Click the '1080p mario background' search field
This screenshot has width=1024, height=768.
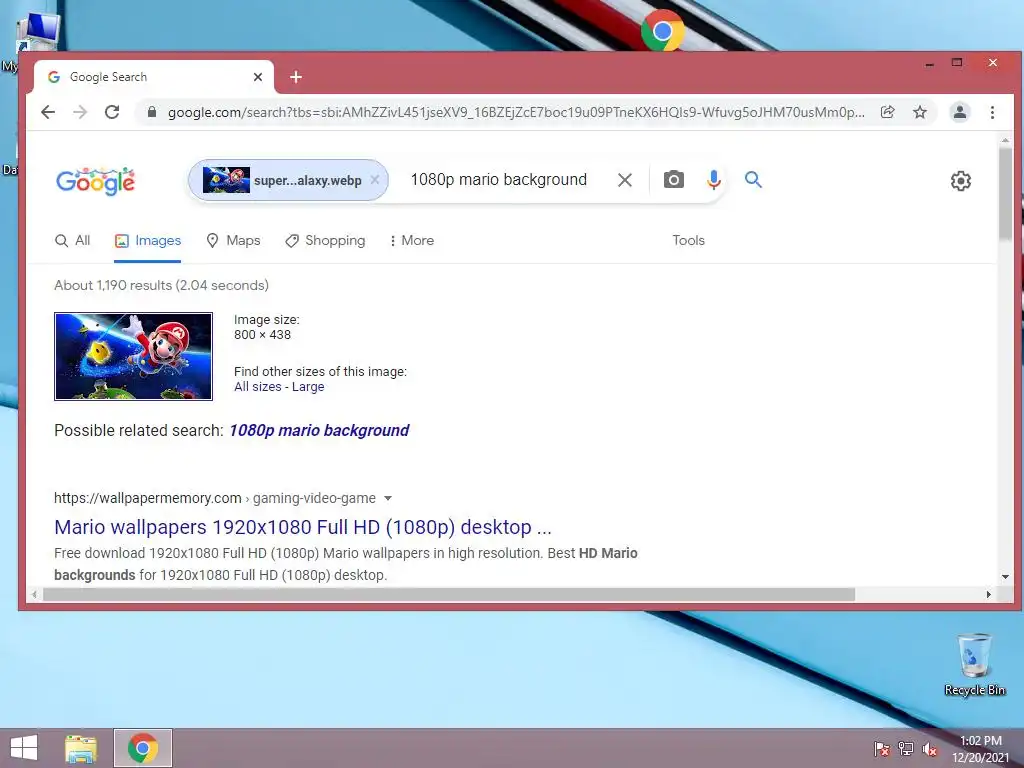click(x=498, y=180)
